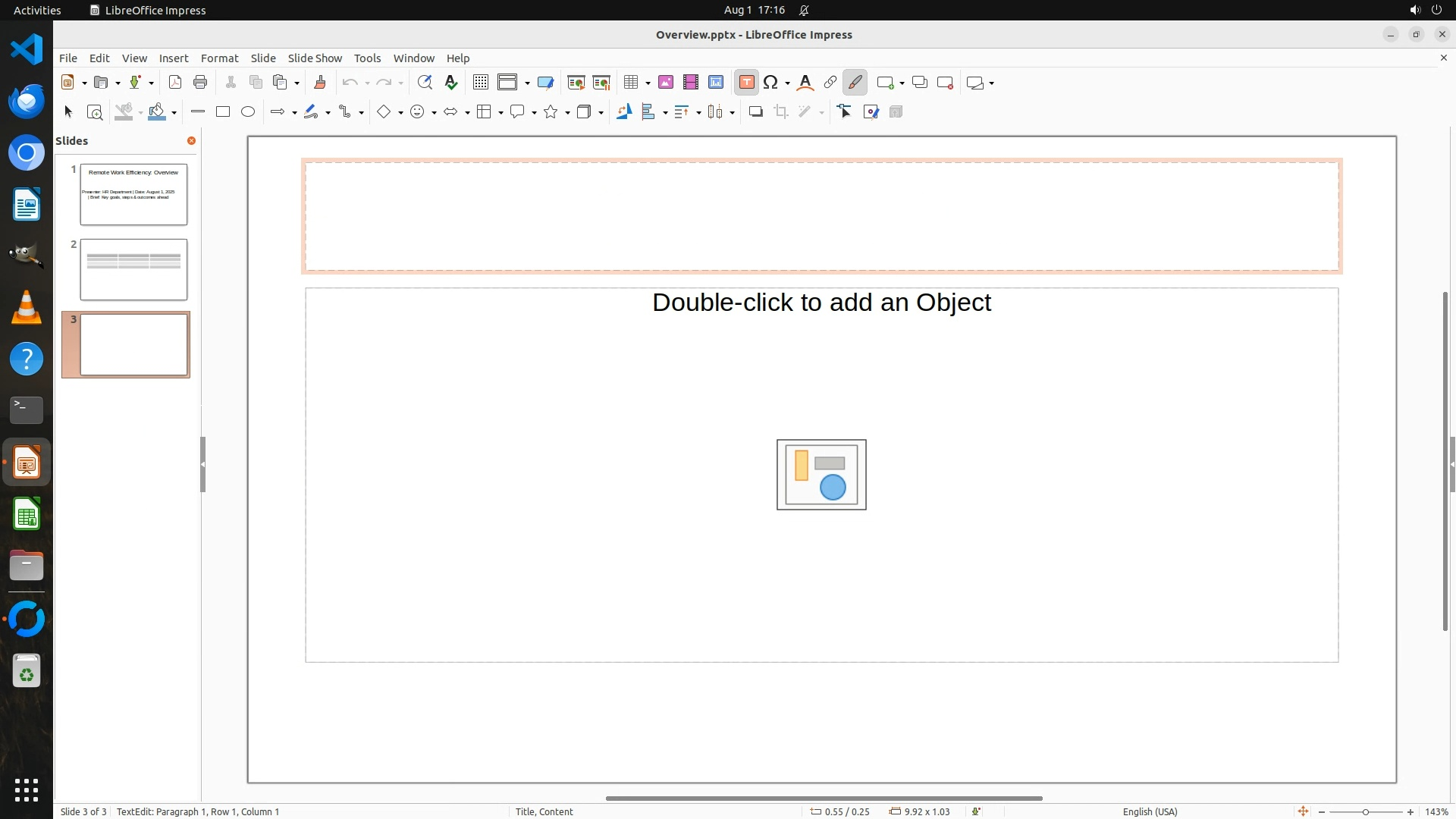Viewport: 1456px width, 819px height.
Task: Select the Rectangle drawing tool
Action: click(x=223, y=112)
